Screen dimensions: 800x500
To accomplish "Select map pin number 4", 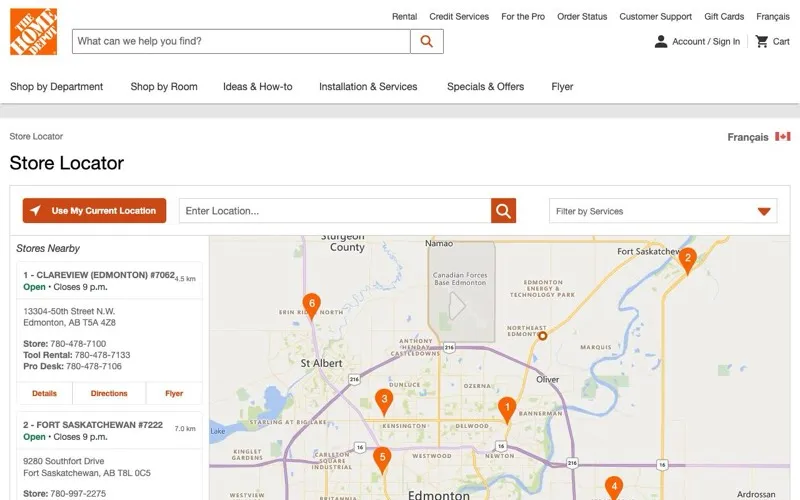I will point(614,487).
